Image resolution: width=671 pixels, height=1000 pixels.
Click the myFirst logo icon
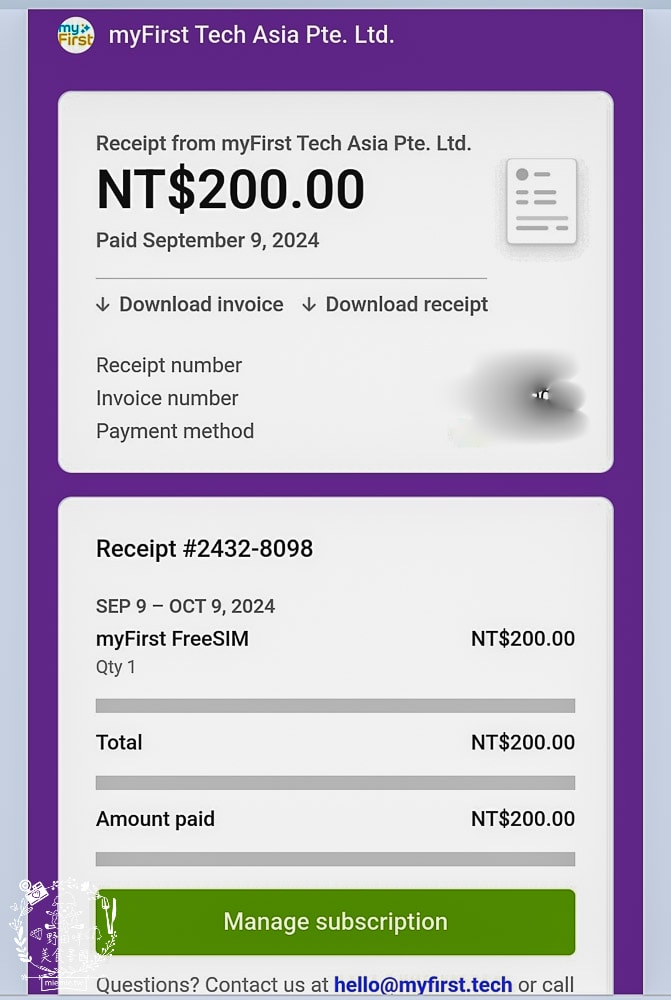[76, 35]
